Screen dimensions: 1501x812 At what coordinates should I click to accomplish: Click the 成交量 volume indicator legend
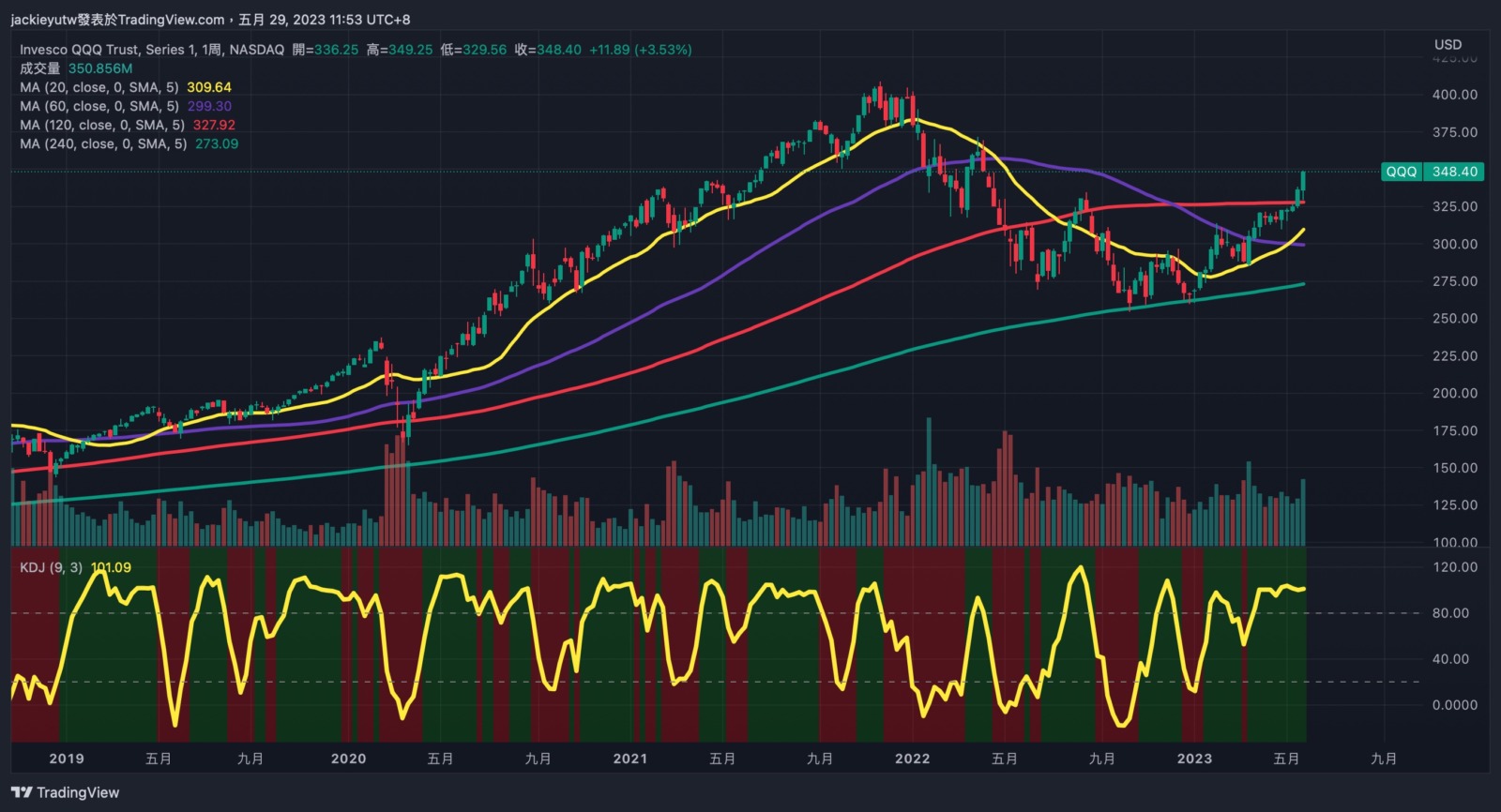click(x=39, y=68)
